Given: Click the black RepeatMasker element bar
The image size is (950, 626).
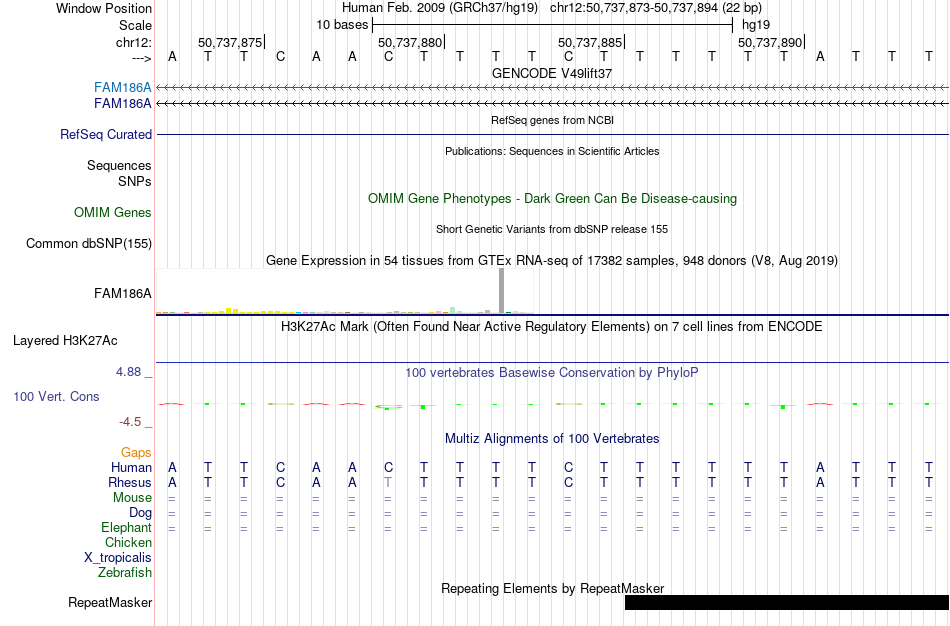Looking at the screenshot, I should (x=787, y=602).
